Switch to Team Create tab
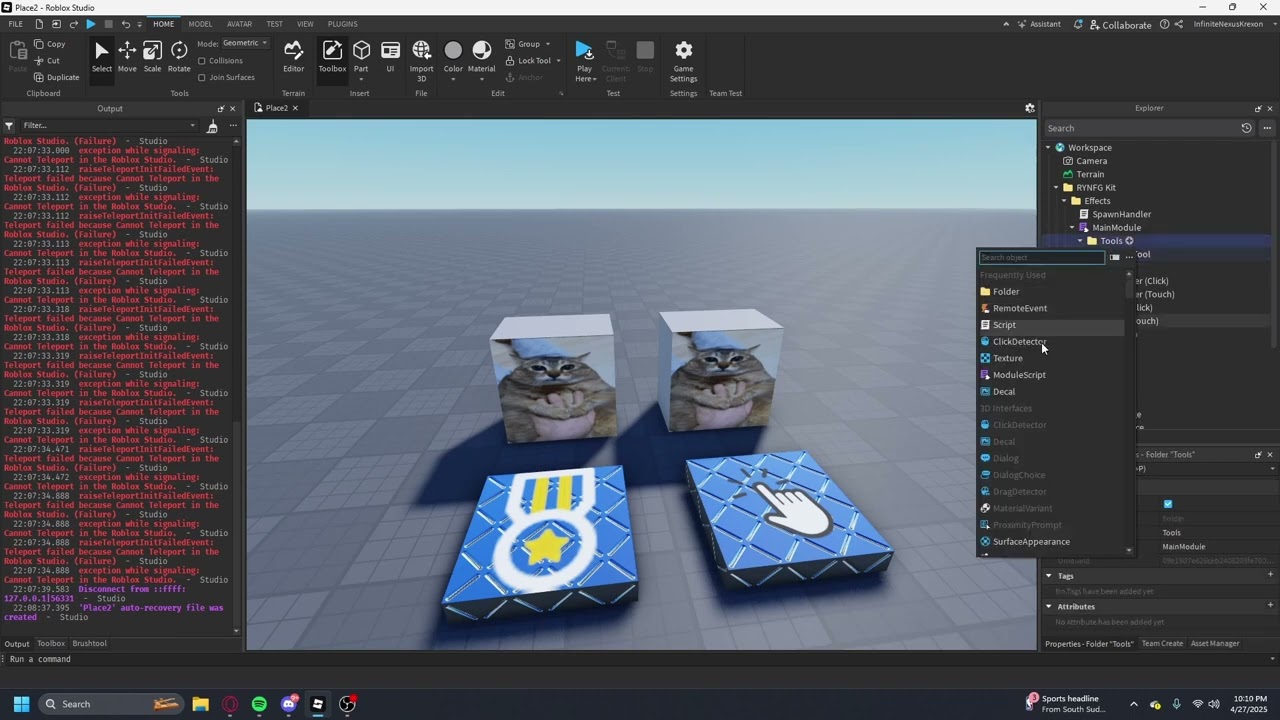This screenshot has height=720, width=1280. (x=1162, y=644)
